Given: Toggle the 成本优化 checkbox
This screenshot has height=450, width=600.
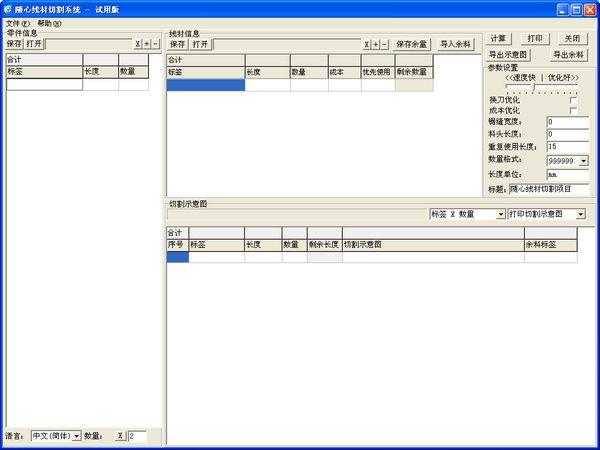Looking at the screenshot, I should [x=573, y=110].
